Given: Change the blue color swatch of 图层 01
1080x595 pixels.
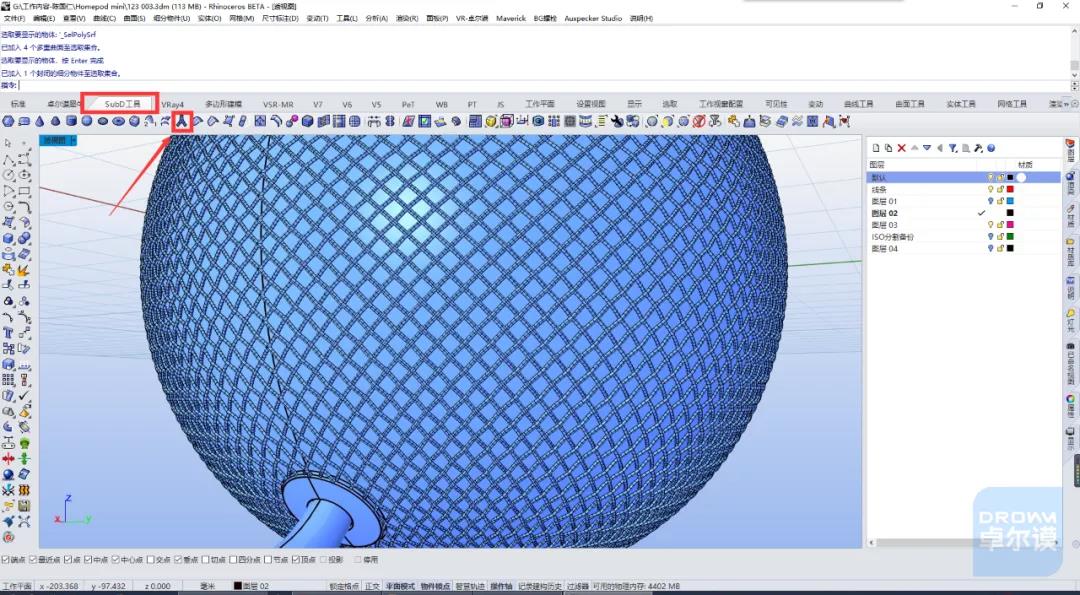Looking at the screenshot, I should click(1010, 201).
